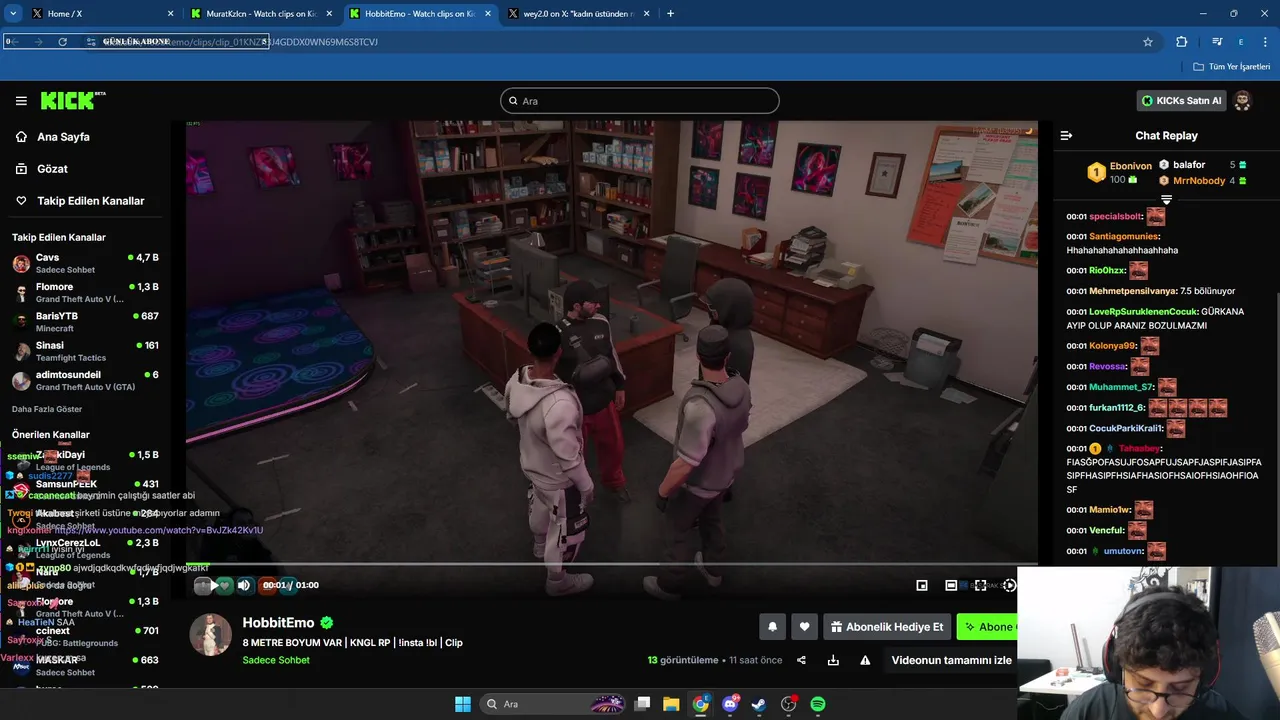Open browser extensions puzzle icon
Viewport: 1280px width, 720px height.
pos(1182,42)
